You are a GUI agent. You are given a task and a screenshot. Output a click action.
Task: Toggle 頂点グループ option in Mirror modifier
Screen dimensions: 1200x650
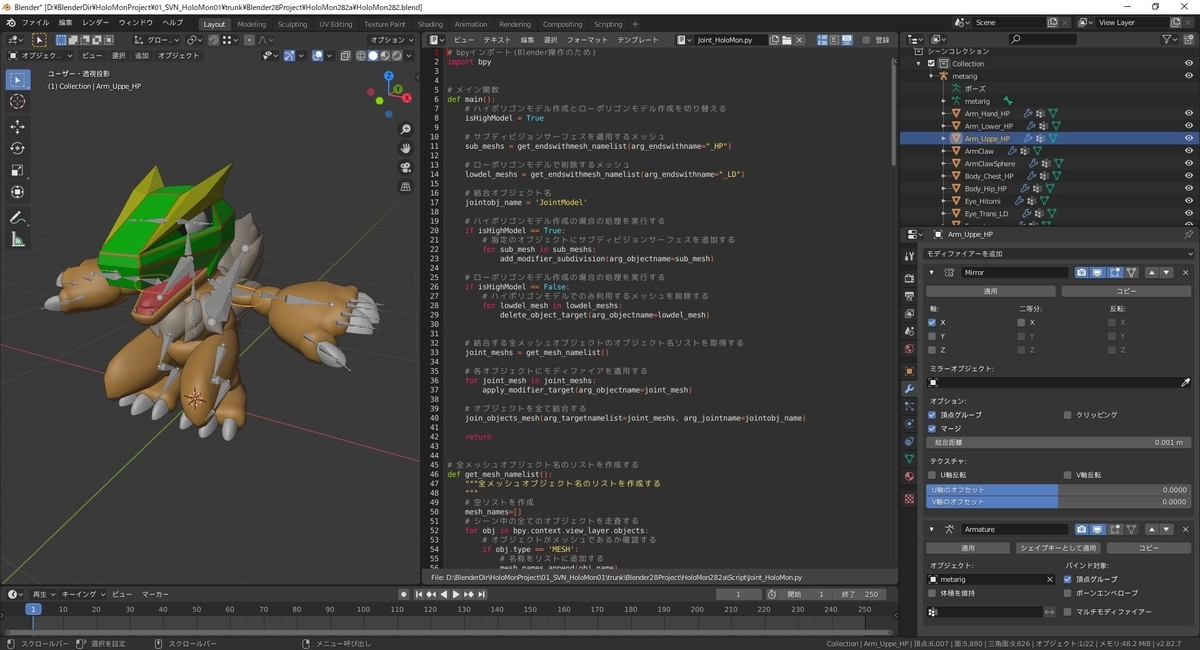click(x=932, y=414)
